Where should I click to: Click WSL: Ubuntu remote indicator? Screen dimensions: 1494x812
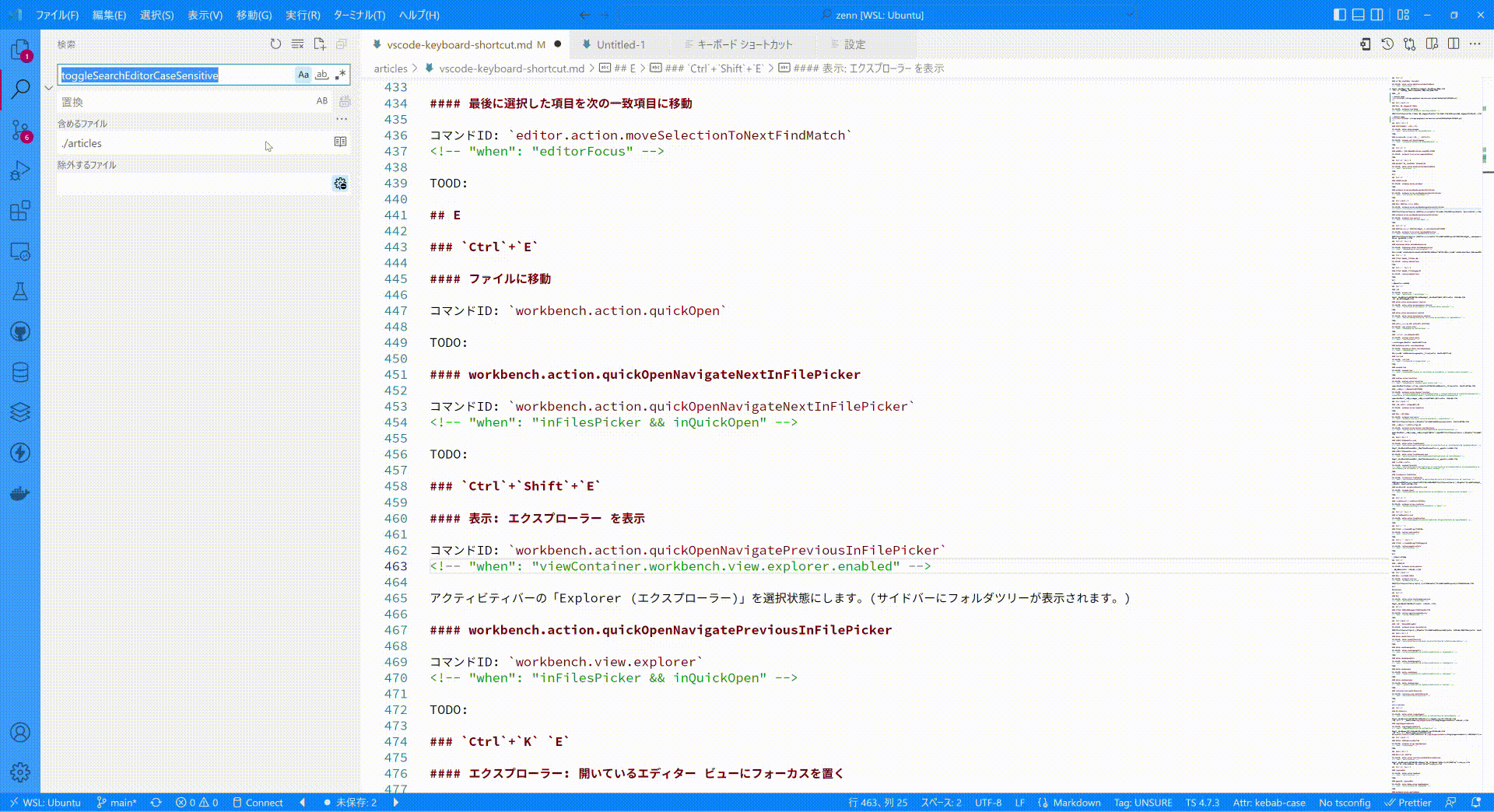44,803
